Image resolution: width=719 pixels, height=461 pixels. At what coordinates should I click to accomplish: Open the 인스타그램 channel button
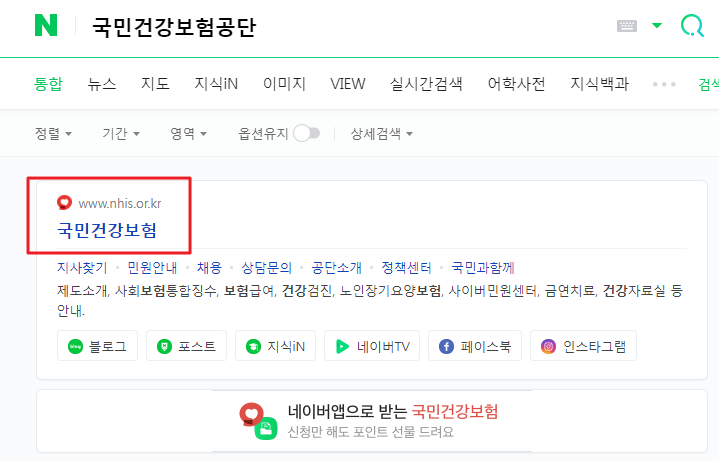pos(583,345)
